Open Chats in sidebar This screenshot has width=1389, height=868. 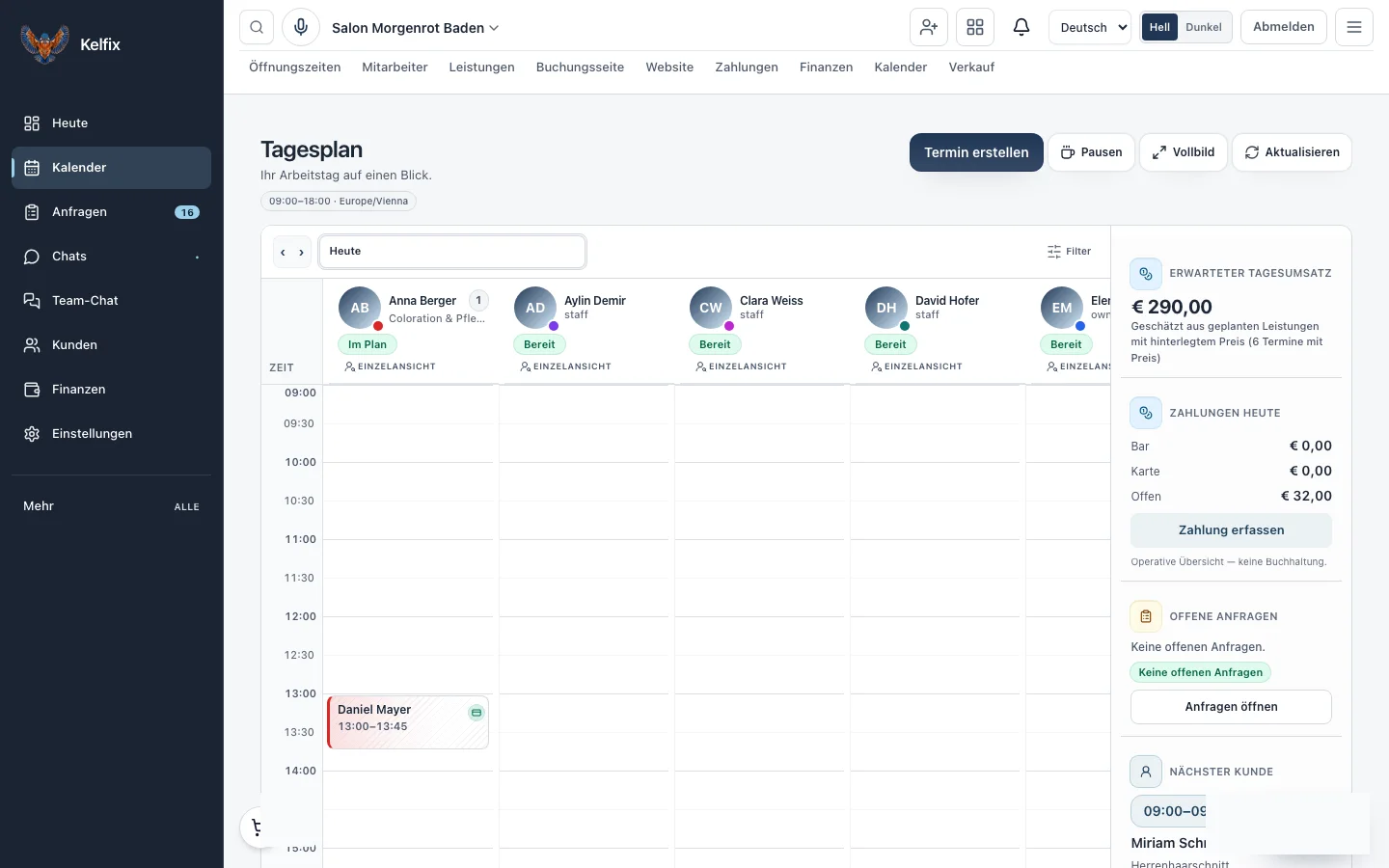coord(111,257)
